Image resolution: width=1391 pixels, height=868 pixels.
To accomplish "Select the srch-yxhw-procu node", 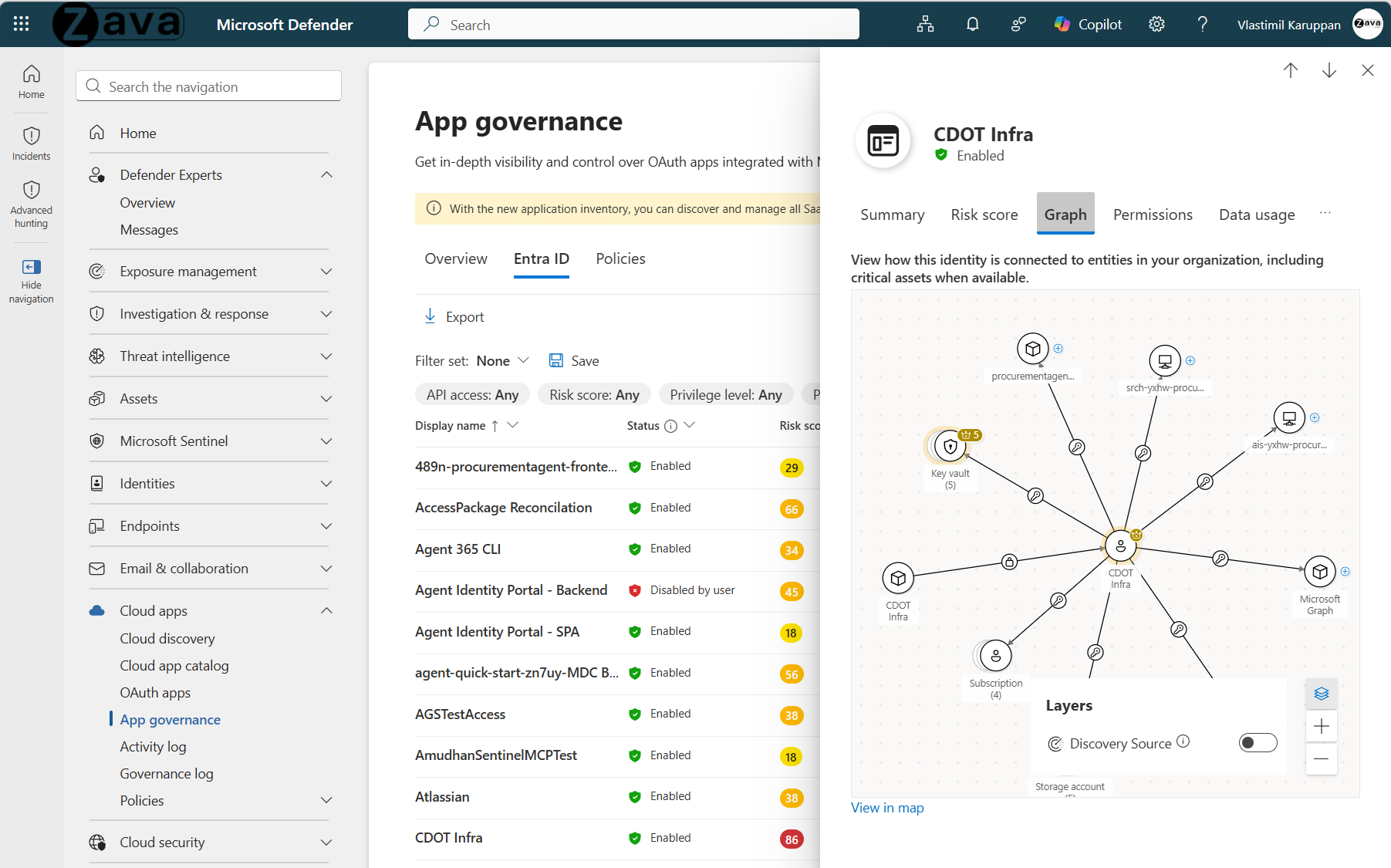I will coord(1165,360).
